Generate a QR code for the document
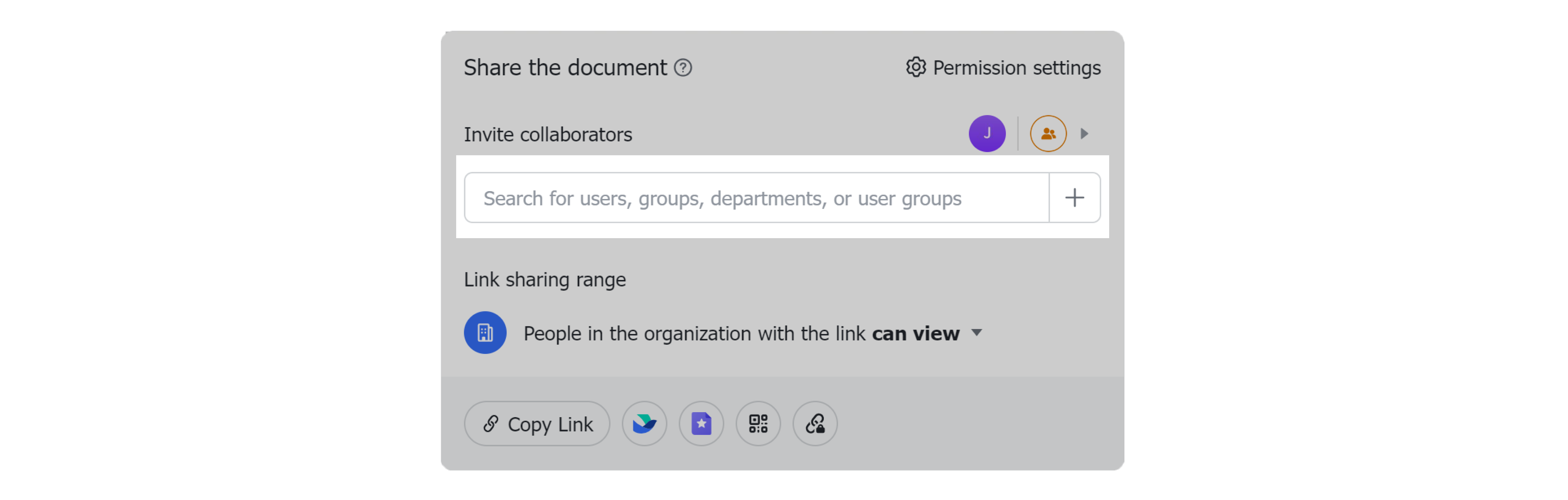 pyautogui.click(x=758, y=424)
